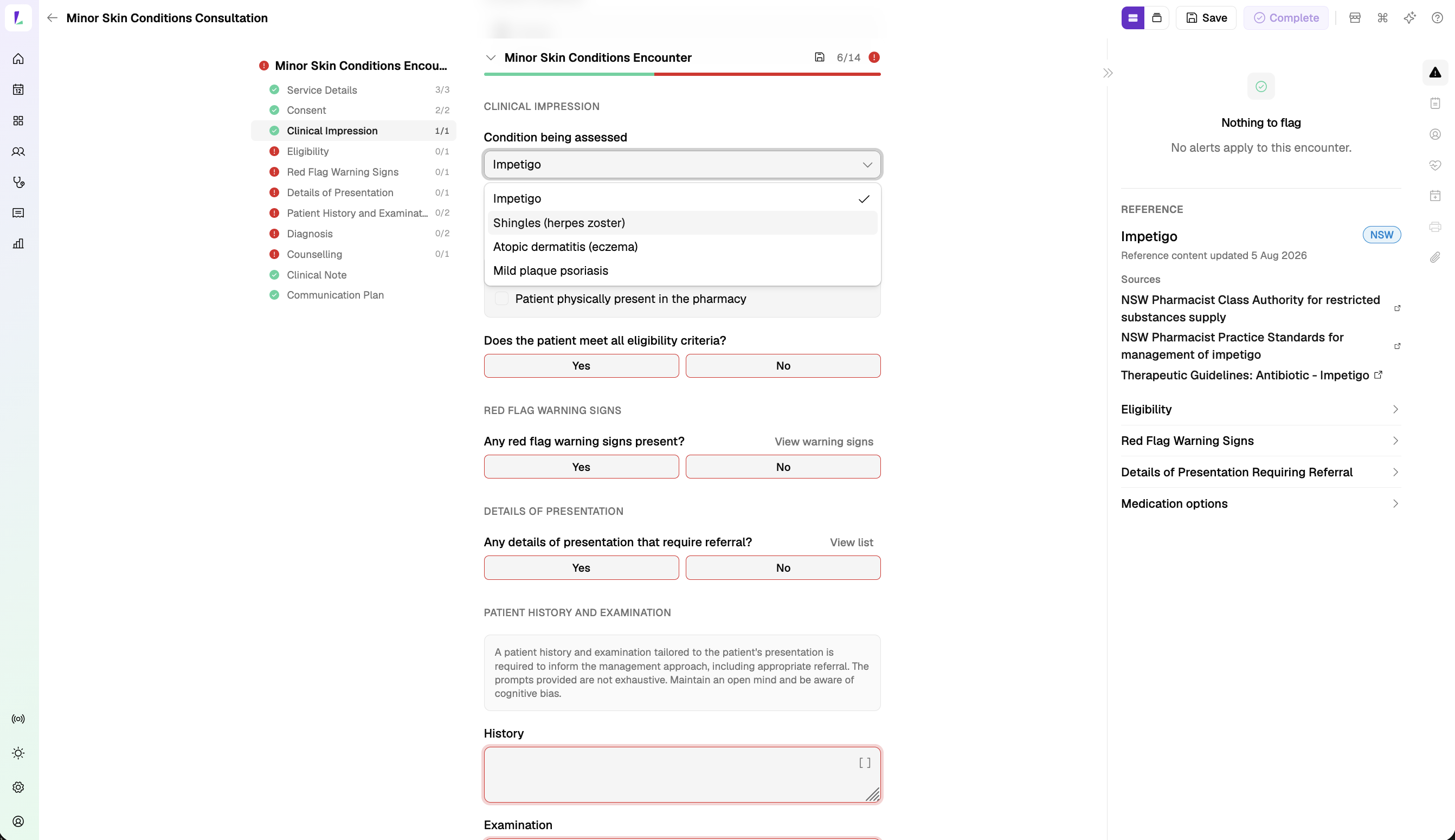Click the Save button

click(1206, 18)
